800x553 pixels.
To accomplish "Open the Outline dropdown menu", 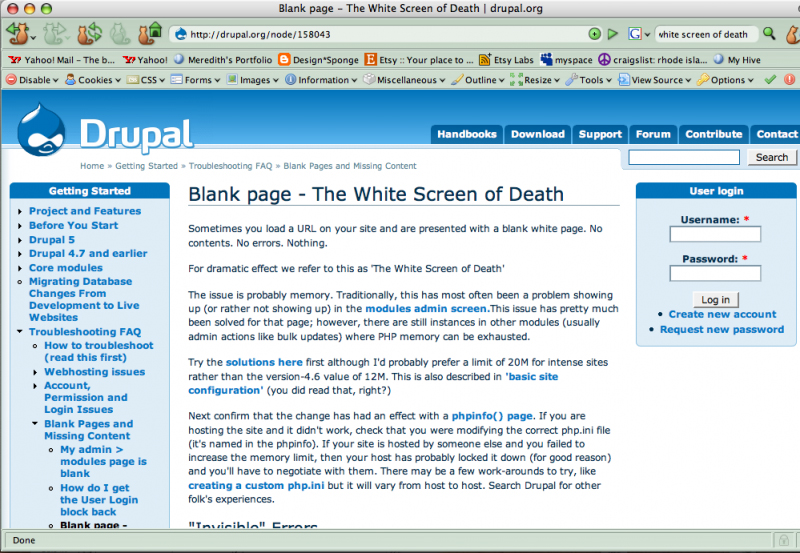I will [x=478, y=80].
